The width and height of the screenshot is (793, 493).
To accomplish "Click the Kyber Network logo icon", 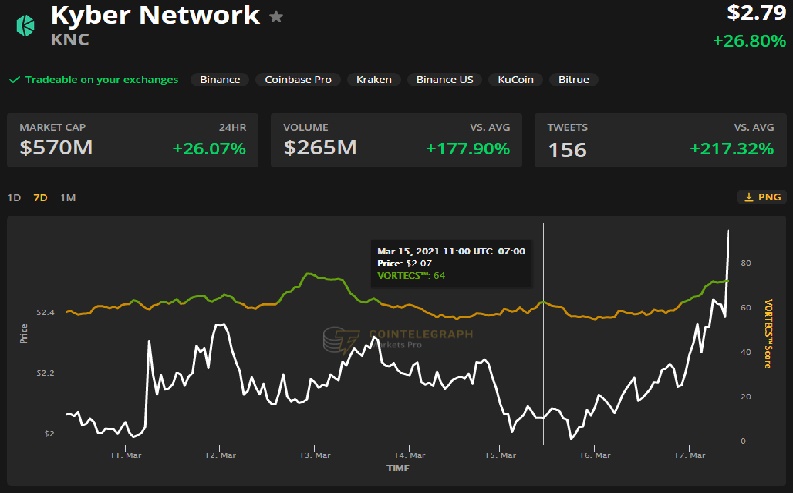I will tap(21, 26).
